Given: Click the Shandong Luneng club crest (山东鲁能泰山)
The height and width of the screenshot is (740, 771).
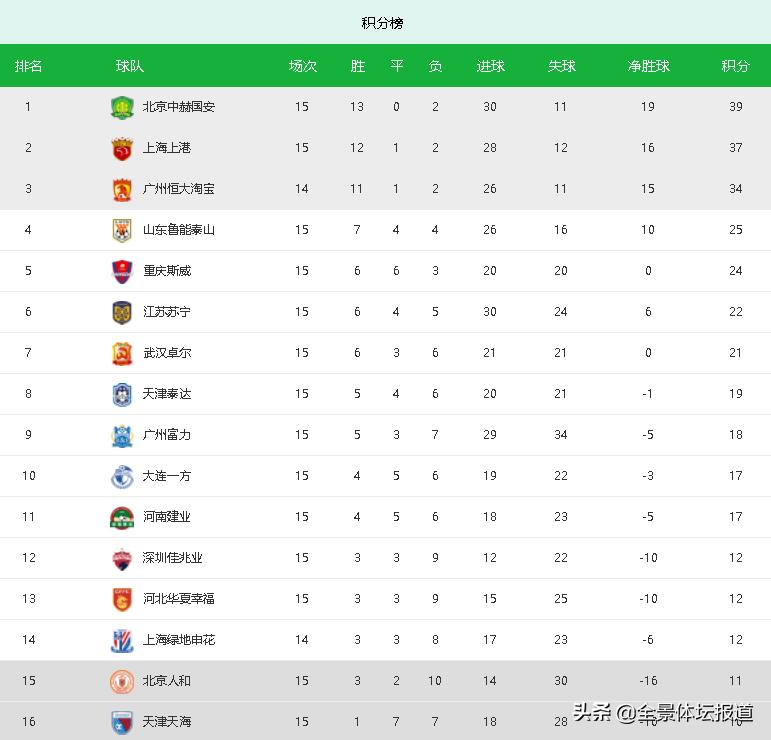Looking at the screenshot, I should click(x=121, y=230).
